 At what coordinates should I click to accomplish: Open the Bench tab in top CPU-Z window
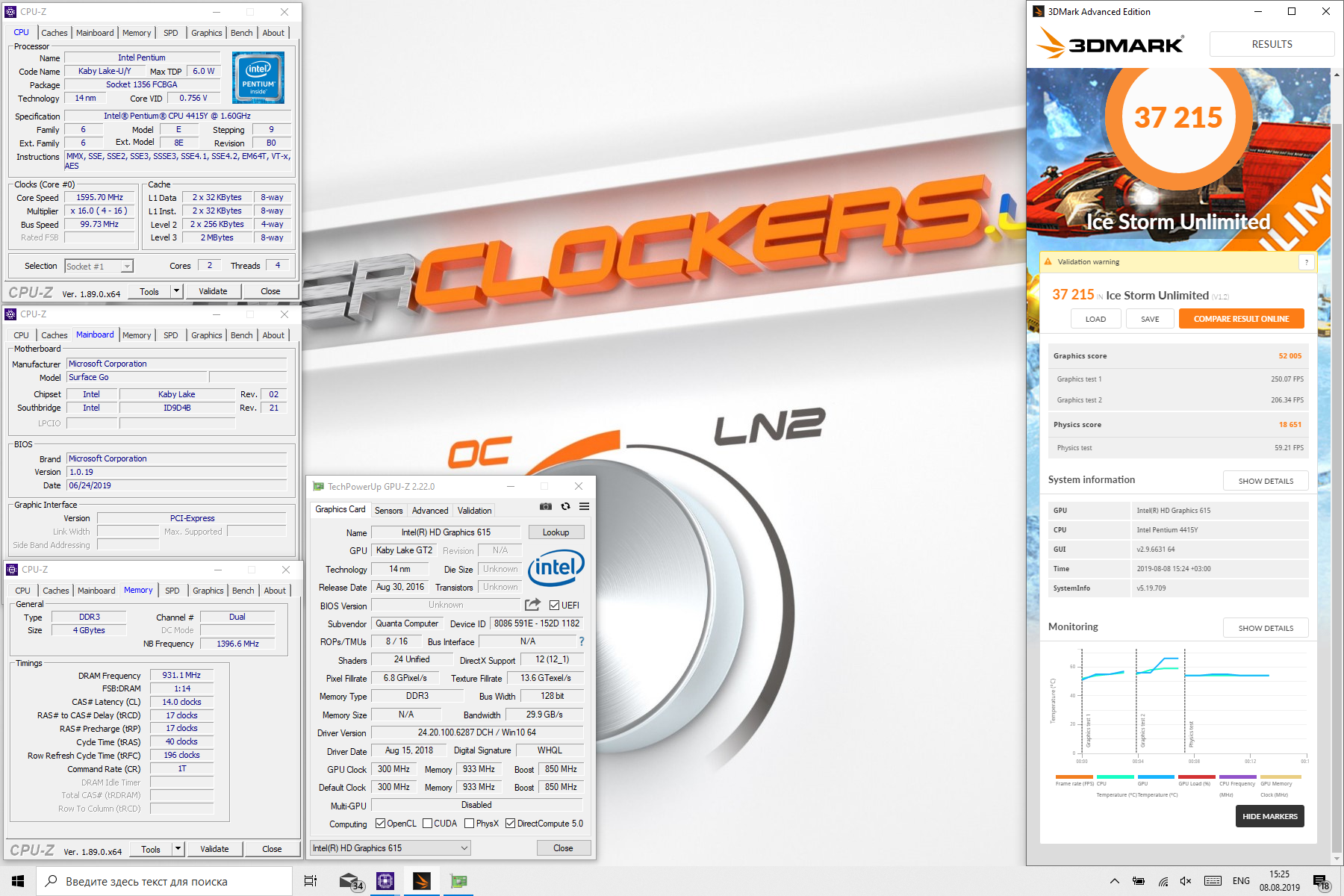[x=242, y=33]
